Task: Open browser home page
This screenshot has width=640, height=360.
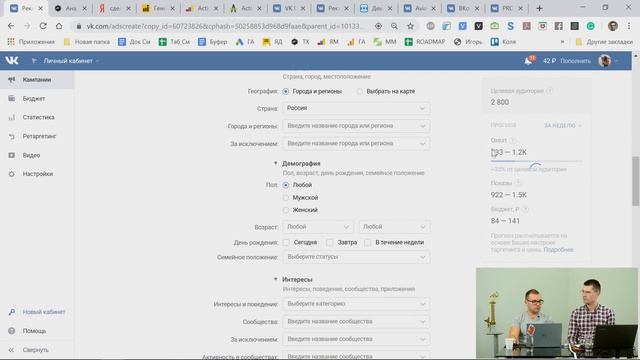Action: click(x=59, y=26)
